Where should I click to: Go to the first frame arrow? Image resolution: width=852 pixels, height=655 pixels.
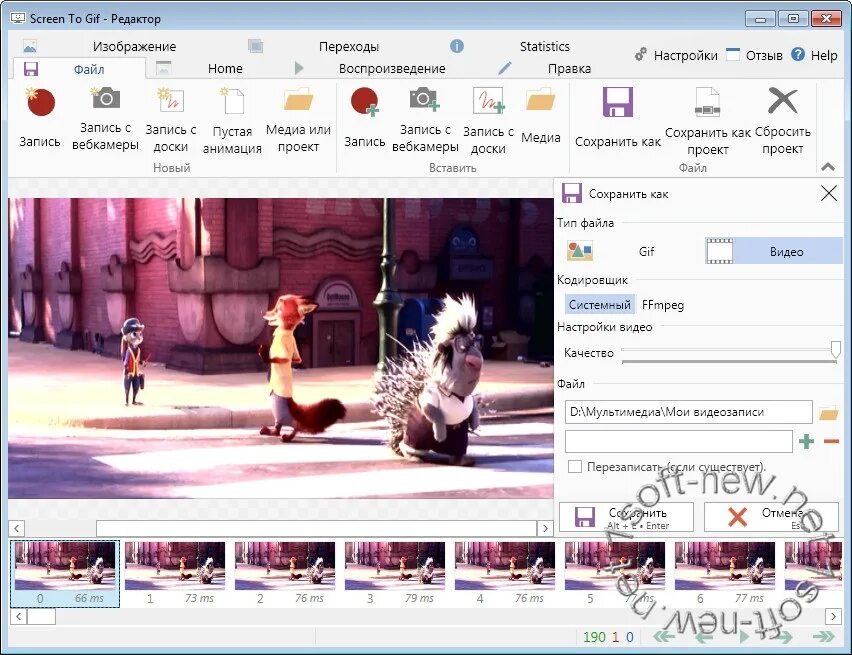[663, 637]
